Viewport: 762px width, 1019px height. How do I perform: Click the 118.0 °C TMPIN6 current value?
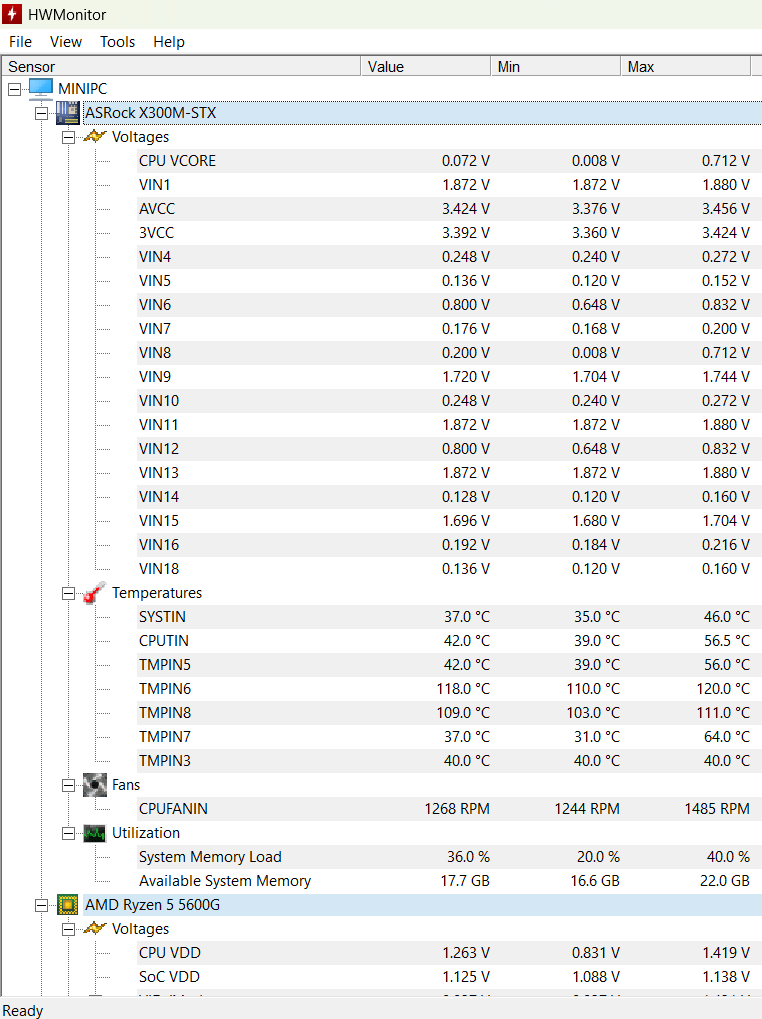463,689
